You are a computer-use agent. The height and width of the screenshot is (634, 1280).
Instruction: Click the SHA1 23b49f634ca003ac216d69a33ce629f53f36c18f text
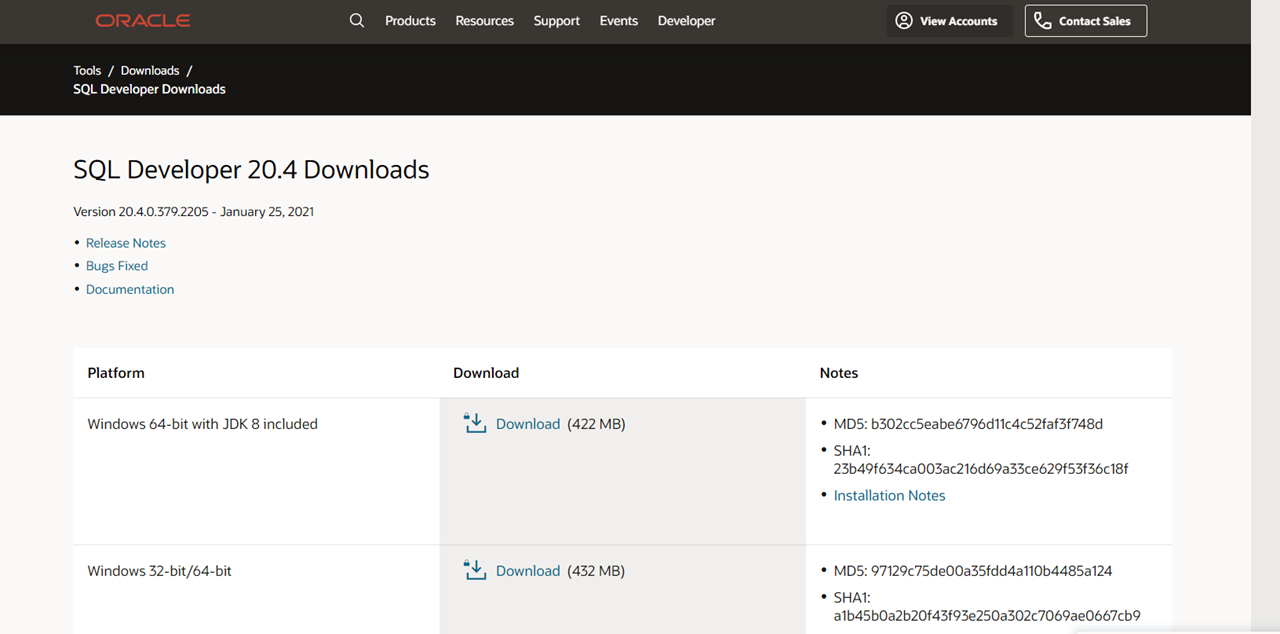(981, 460)
